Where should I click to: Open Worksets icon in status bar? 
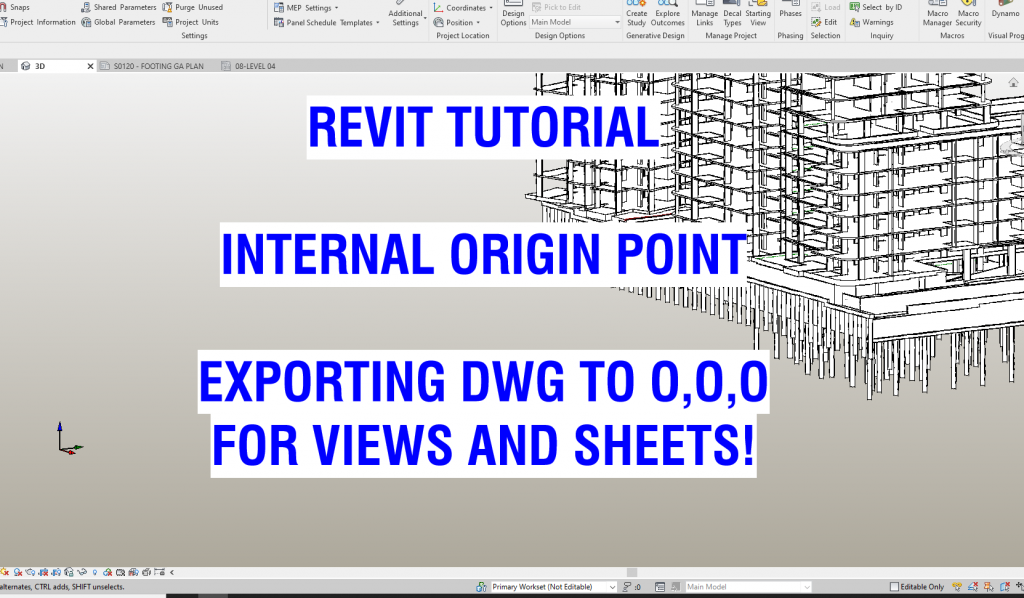tap(482, 587)
